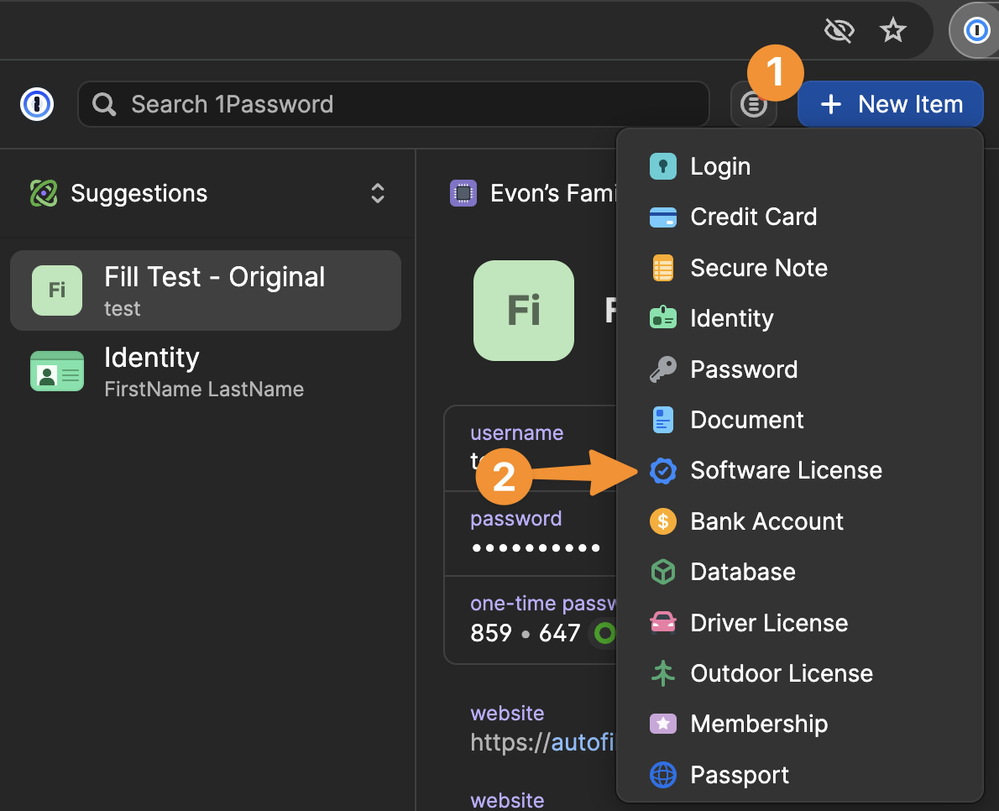Screen dimensions: 999x811
Task: Click the bookmark star icon
Action: [892, 31]
